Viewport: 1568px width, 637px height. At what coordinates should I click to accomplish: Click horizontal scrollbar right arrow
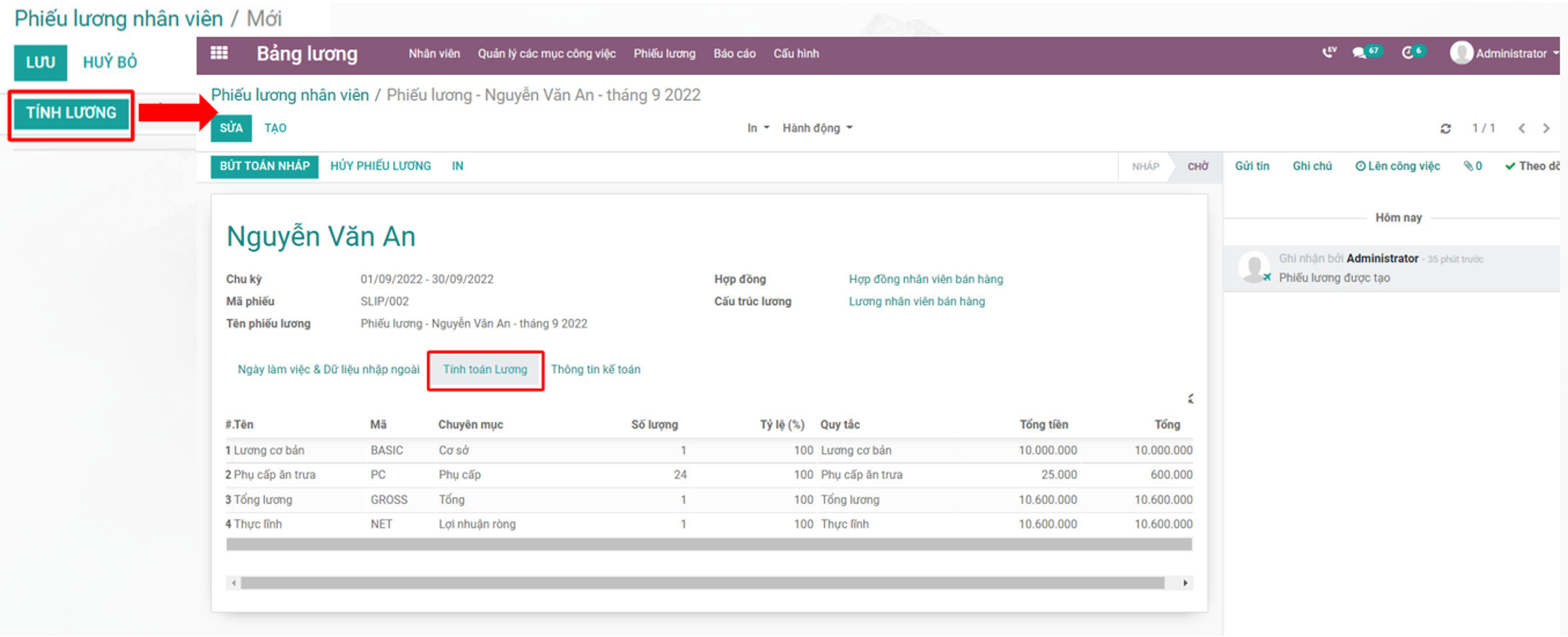tap(1185, 583)
